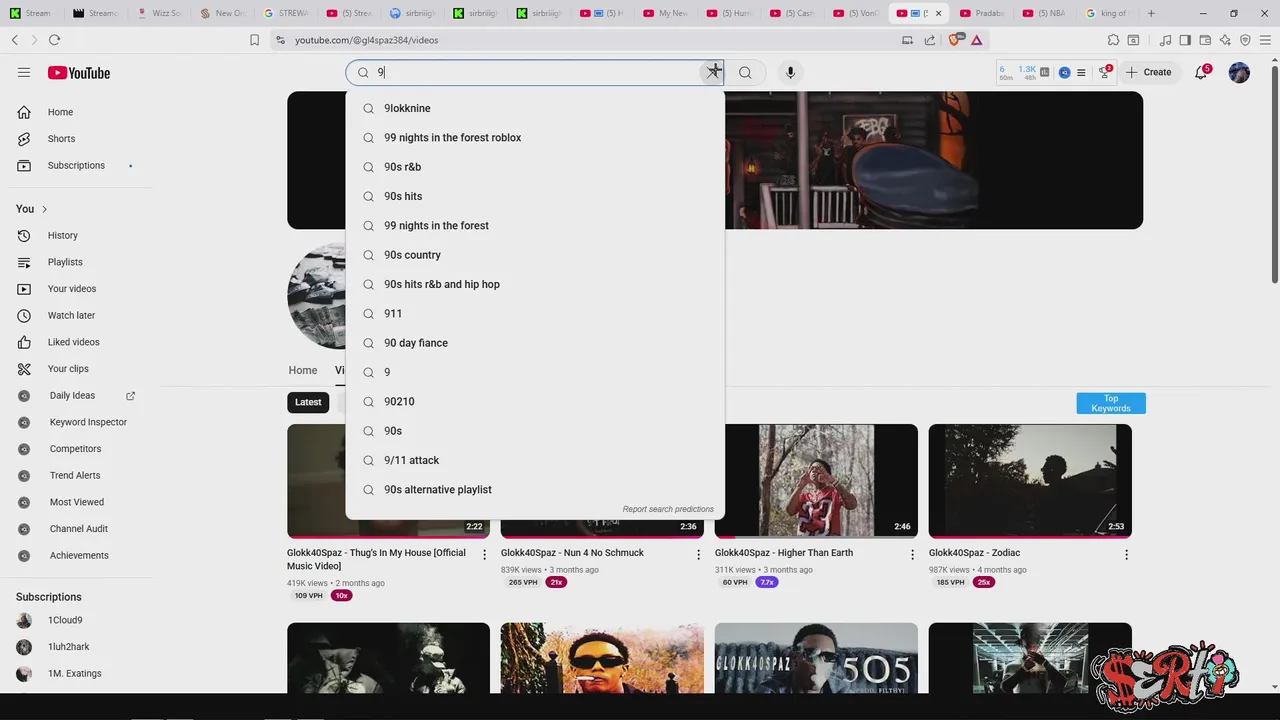Viewport: 1280px width, 720px height.
Task: Open more options for Zodiac video
Action: point(1126,554)
